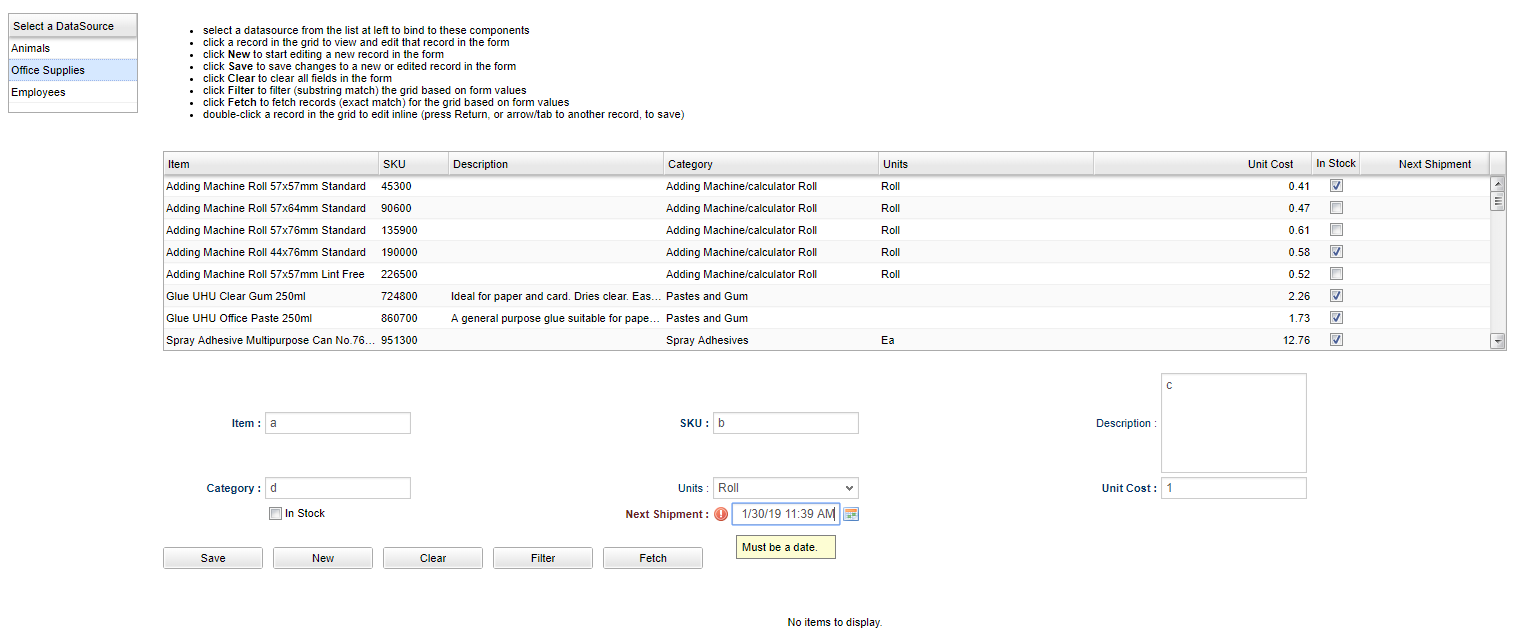Viewport: 1518px width, 636px height.
Task: Click the Fetch button
Action: 653,558
